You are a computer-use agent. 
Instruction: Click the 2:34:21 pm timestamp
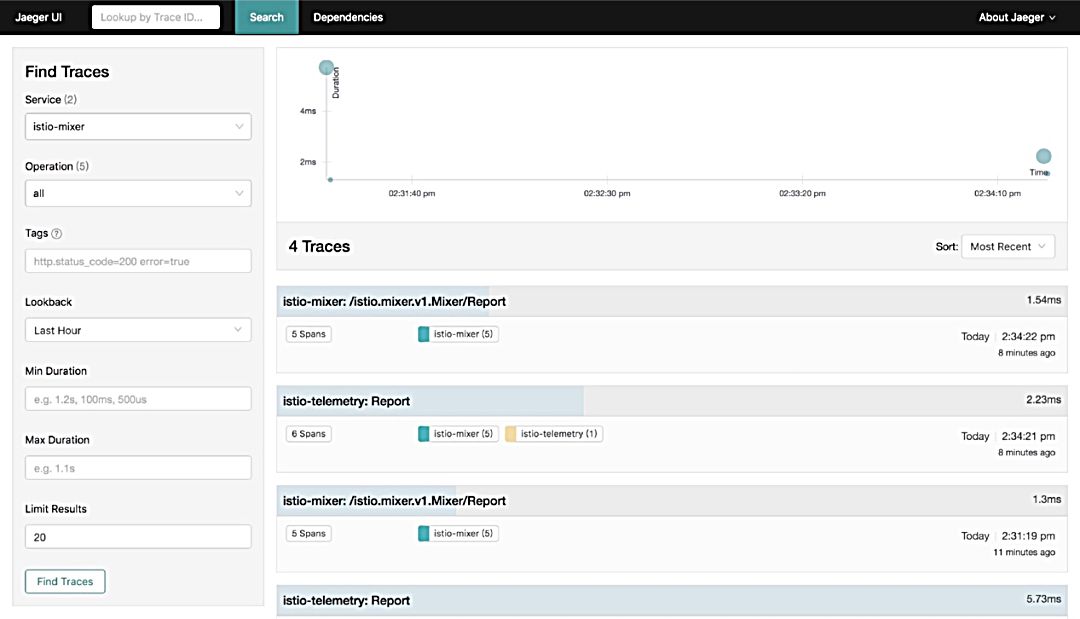point(1028,437)
